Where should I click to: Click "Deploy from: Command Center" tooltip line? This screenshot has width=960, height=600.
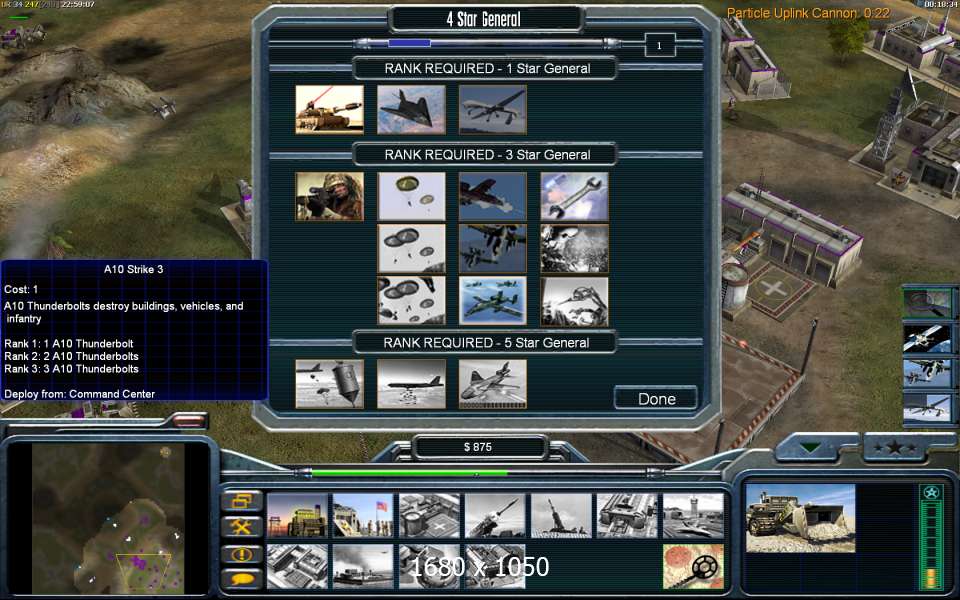pyautogui.click(x=80, y=394)
